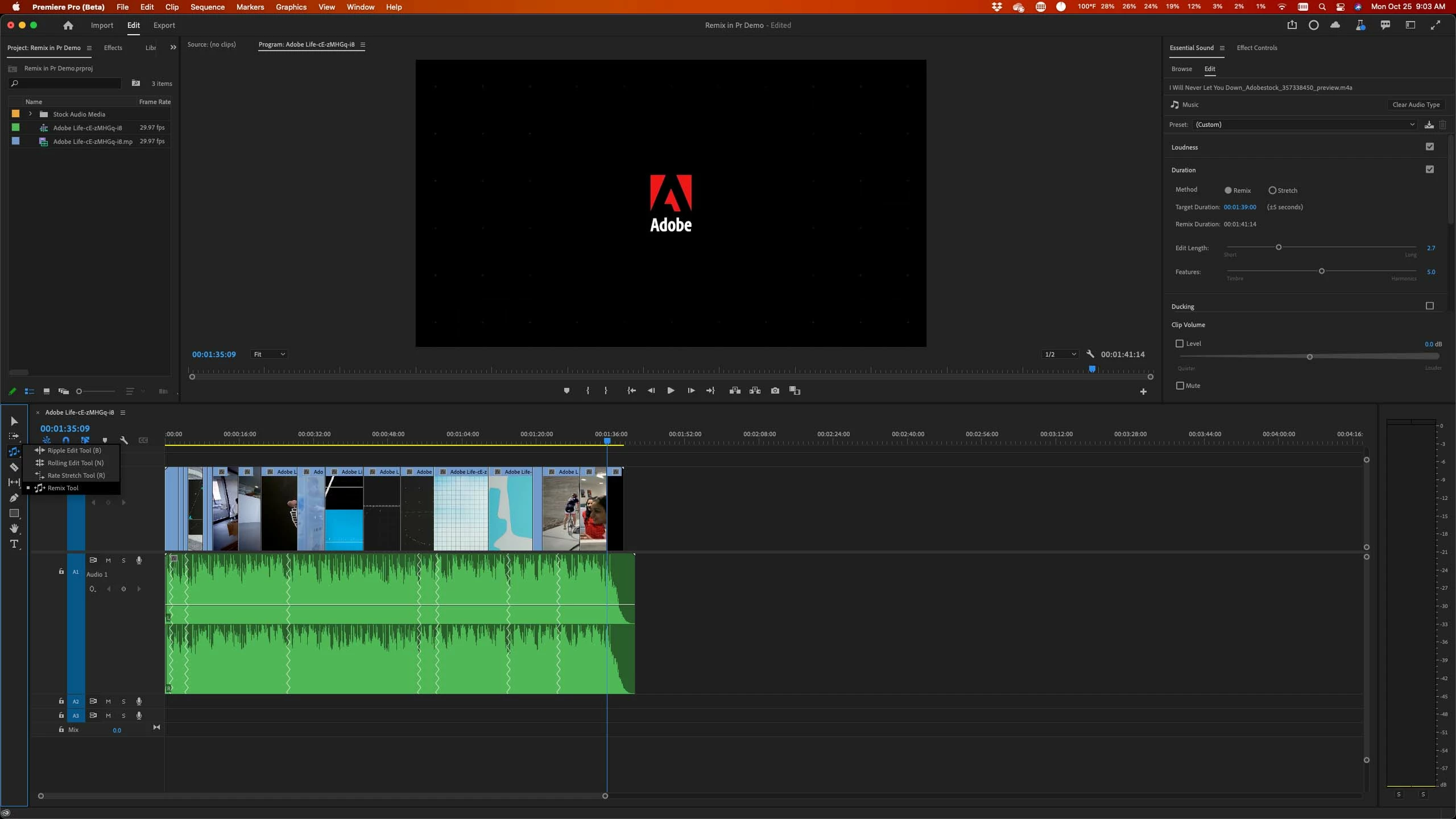This screenshot has width=1456, height=819.
Task: Choose Ripple Edit Tool from flyout menu
Action: pos(74,450)
